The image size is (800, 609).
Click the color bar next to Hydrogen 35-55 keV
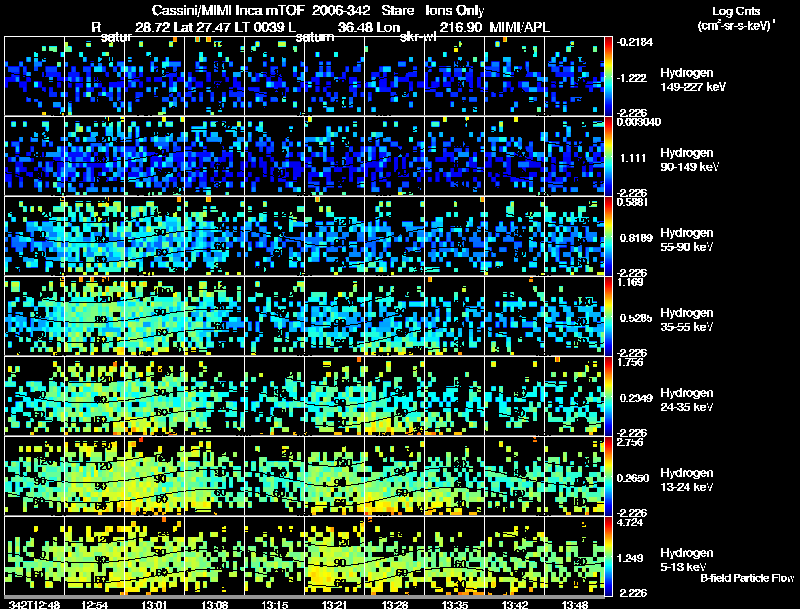pos(608,316)
